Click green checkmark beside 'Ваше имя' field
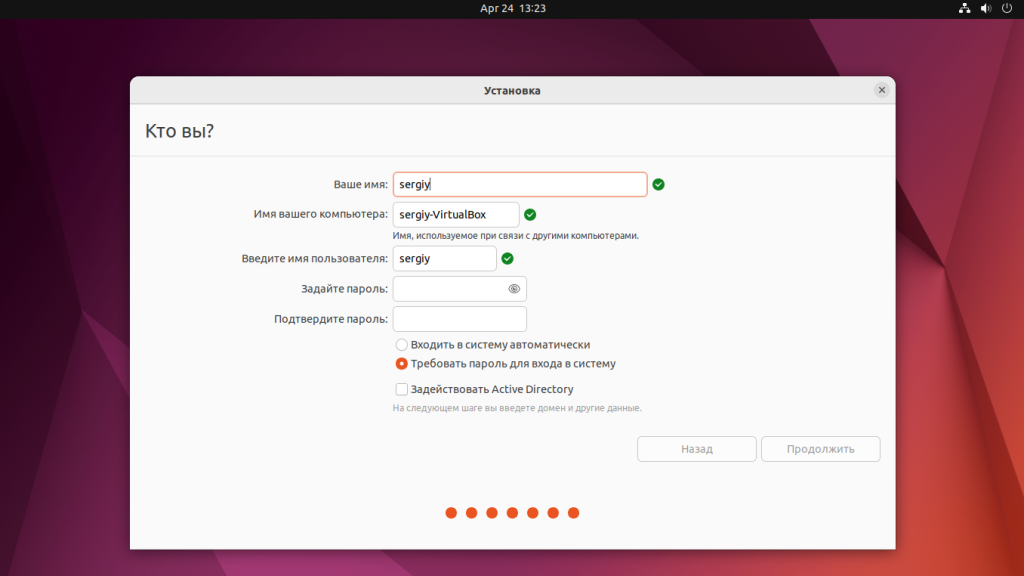This screenshot has height=576, width=1024. point(658,184)
